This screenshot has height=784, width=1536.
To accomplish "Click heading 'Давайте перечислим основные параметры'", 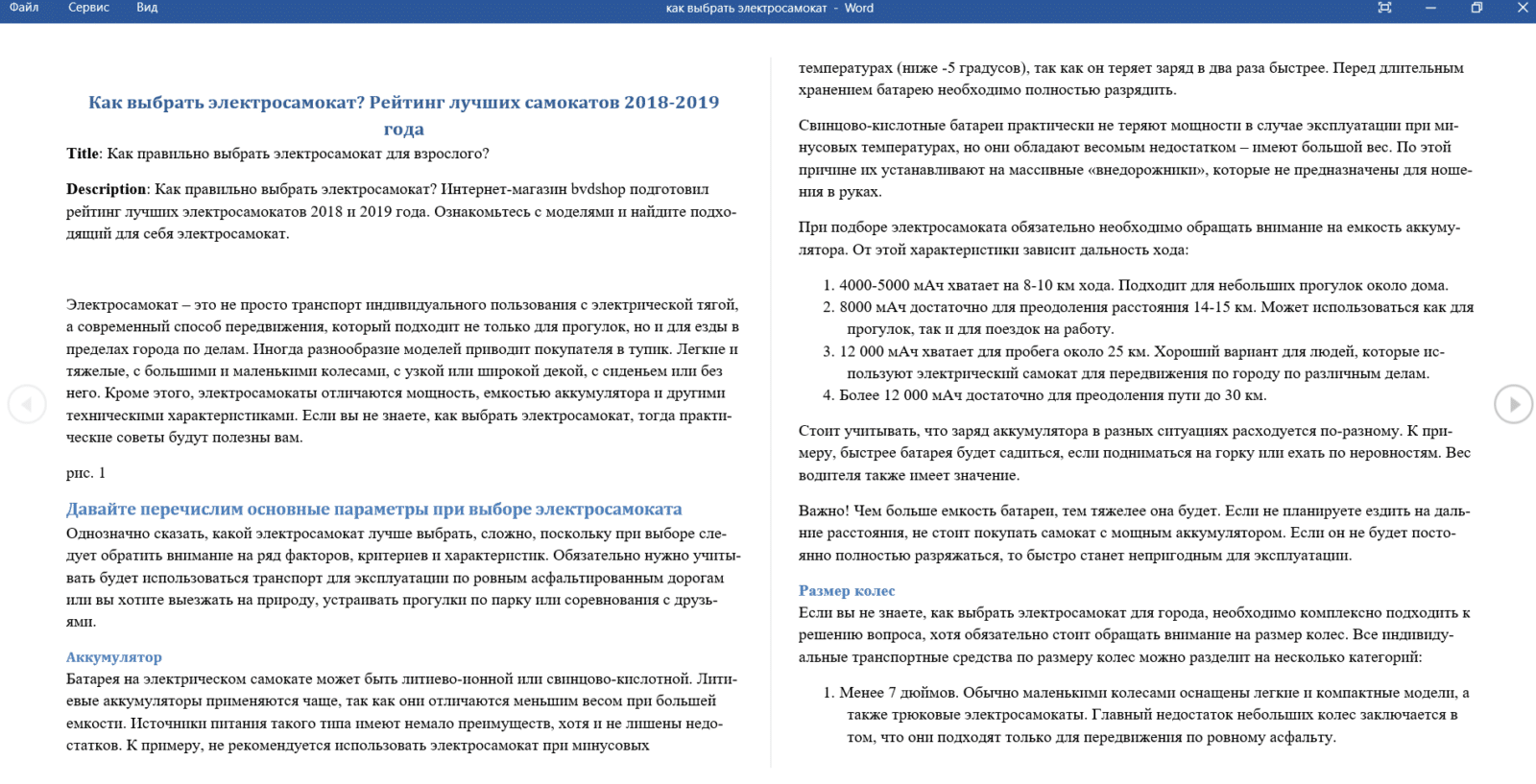I will (374, 510).
